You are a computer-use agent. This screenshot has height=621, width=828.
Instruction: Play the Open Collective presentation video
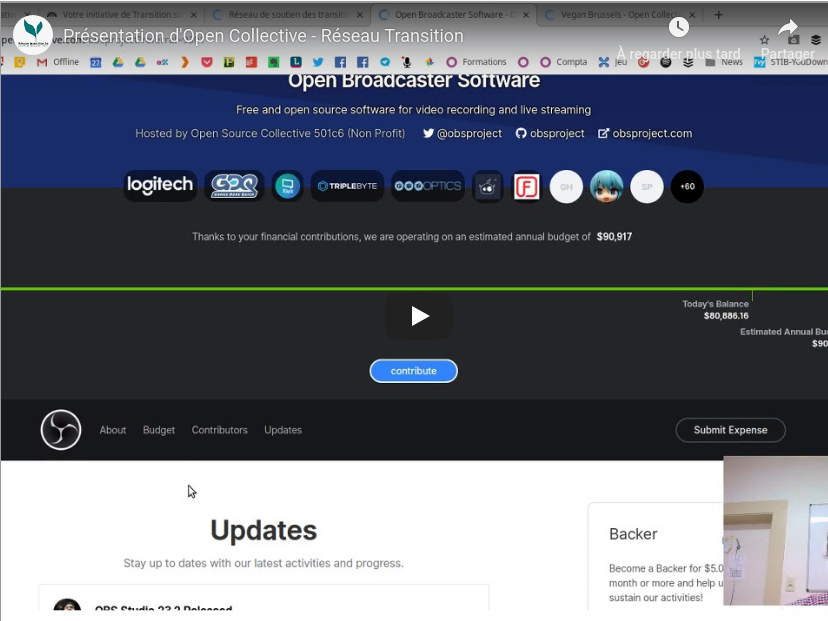click(x=419, y=316)
